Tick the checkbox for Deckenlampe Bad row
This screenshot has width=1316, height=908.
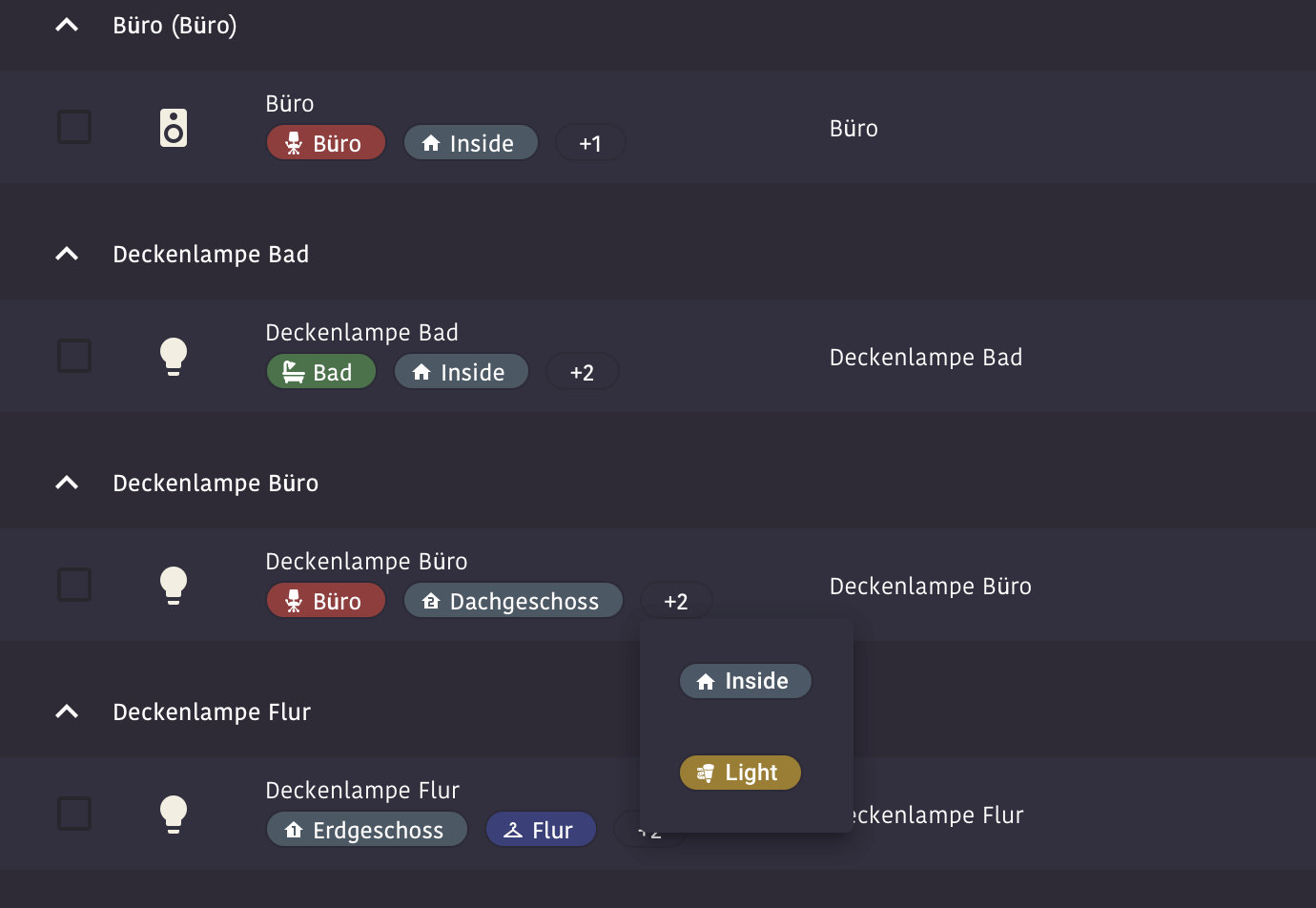(x=74, y=356)
